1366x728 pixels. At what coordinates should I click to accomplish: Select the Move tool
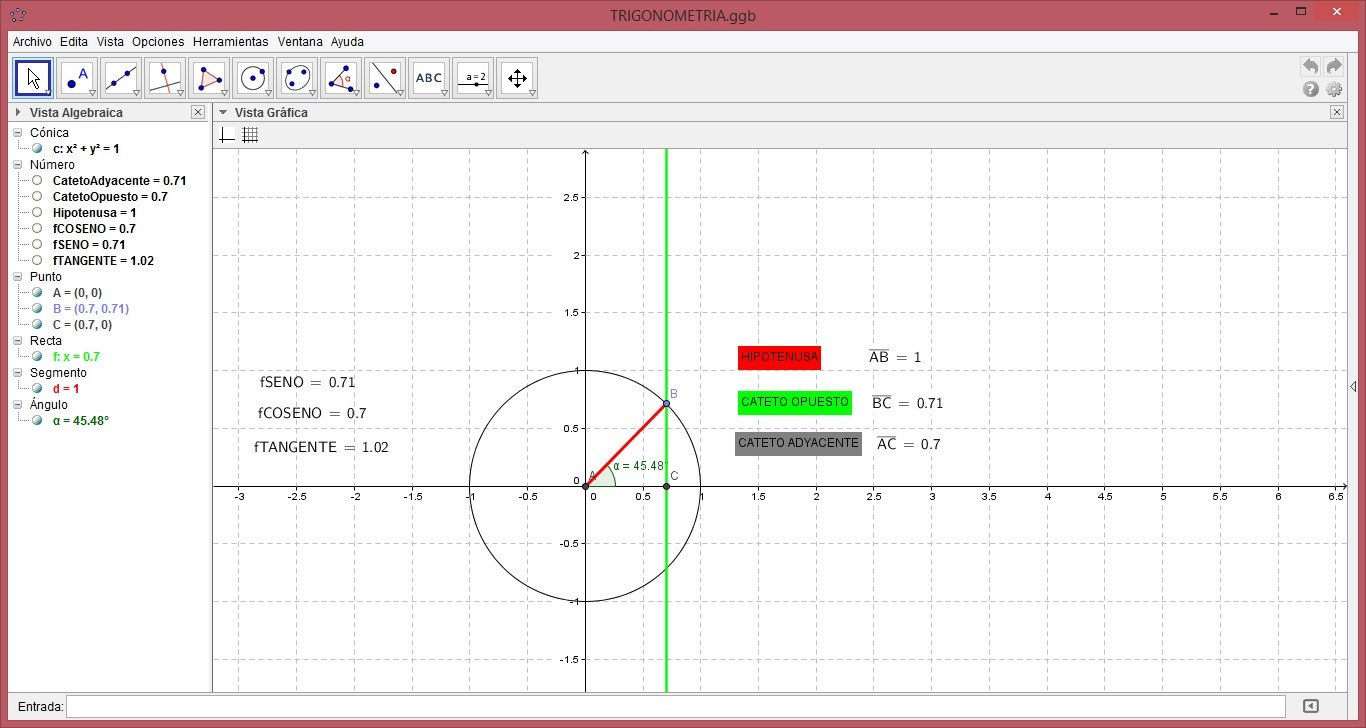coord(32,77)
